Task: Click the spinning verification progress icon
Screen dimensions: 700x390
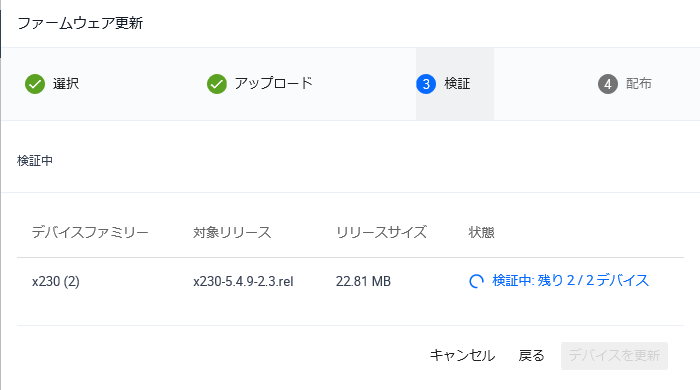Action: tap(476, 281)
